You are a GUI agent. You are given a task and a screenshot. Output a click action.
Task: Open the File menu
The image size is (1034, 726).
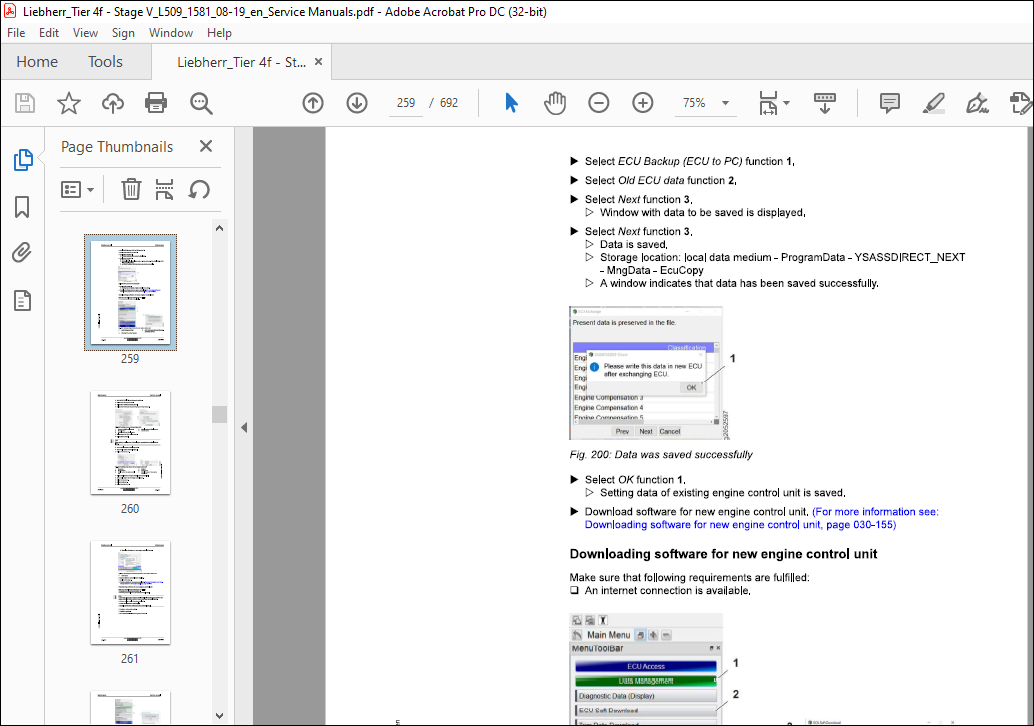pos(16,33)
